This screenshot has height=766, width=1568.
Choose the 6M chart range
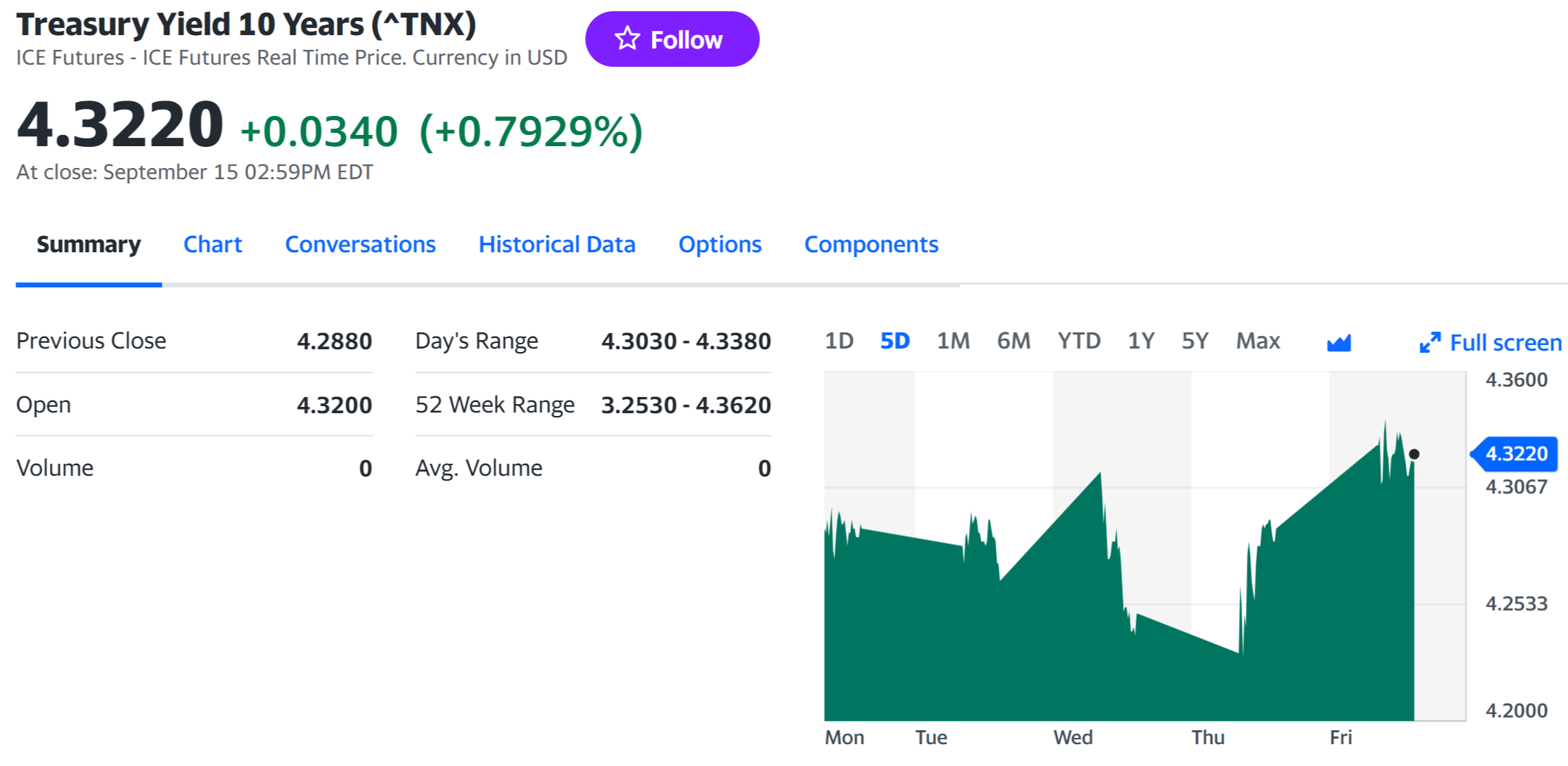1014,342
